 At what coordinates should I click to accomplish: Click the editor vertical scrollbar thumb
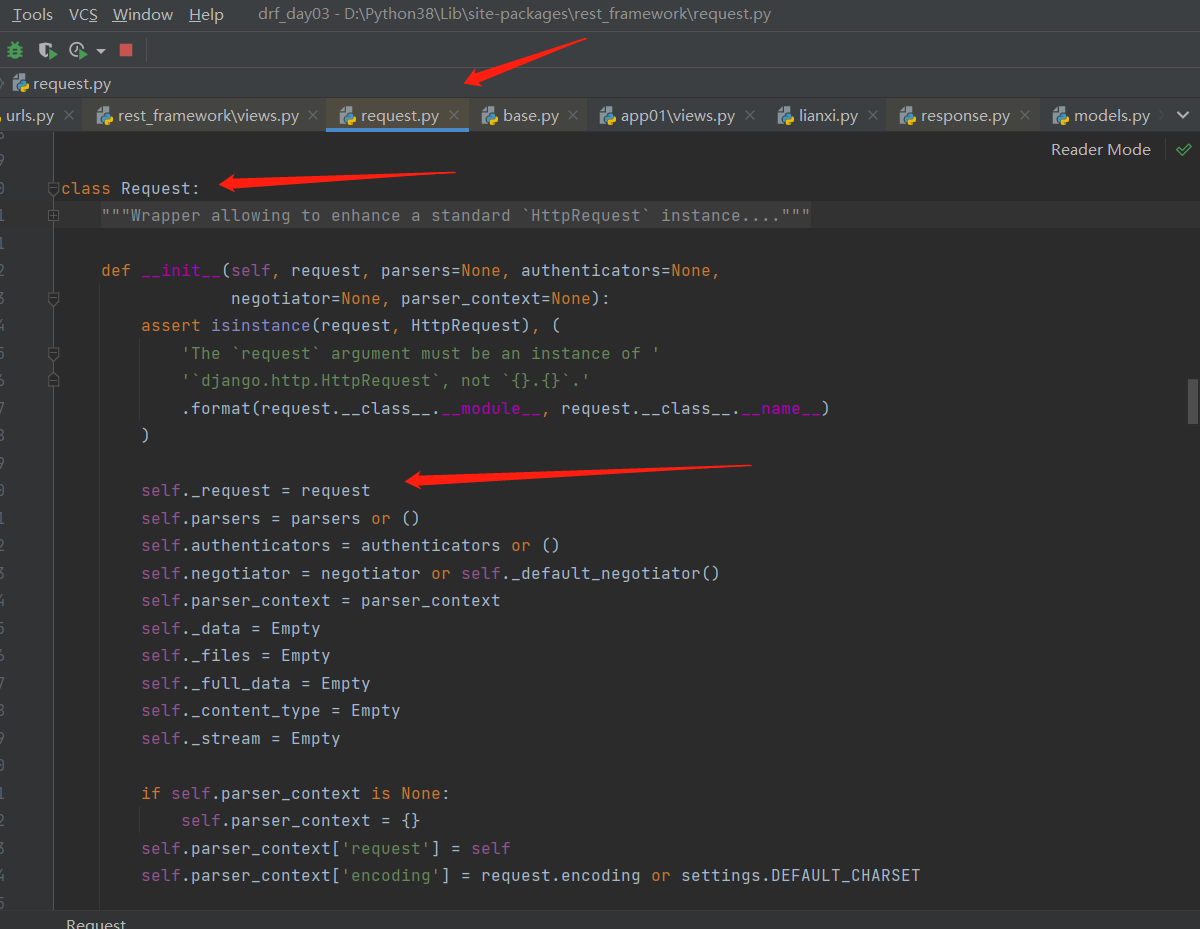pyautogui.click(x=1193, y=401)
